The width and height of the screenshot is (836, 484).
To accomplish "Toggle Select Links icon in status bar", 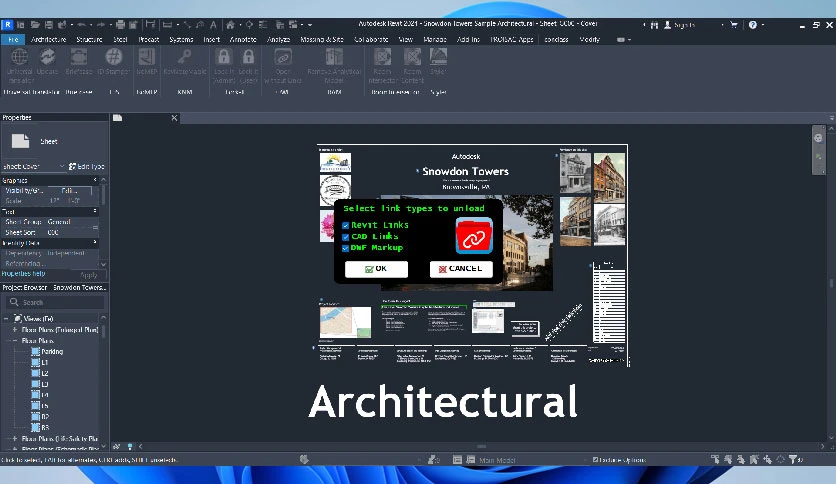I will coord(715,459).
